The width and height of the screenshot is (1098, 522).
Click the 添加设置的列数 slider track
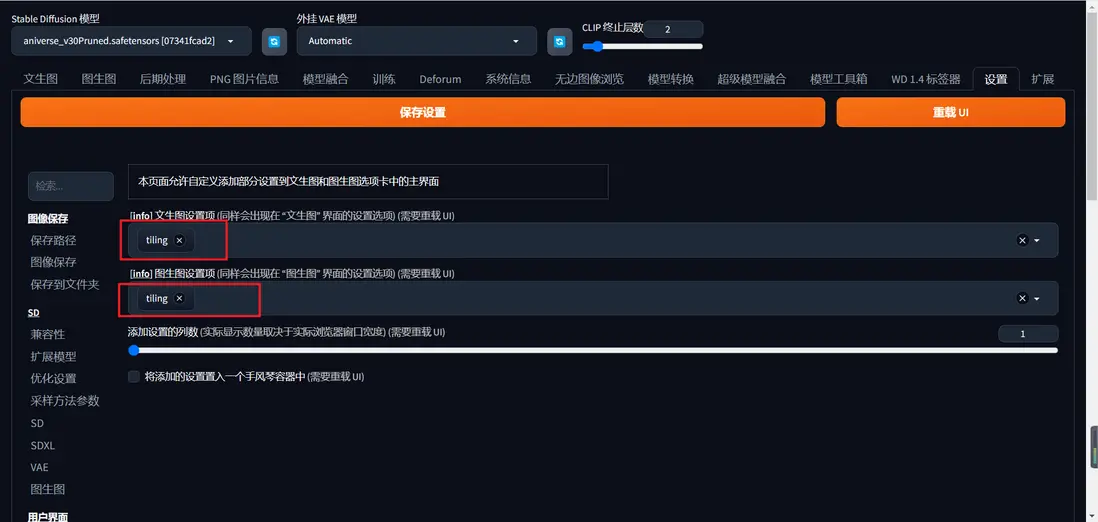(x=593, y=350)
